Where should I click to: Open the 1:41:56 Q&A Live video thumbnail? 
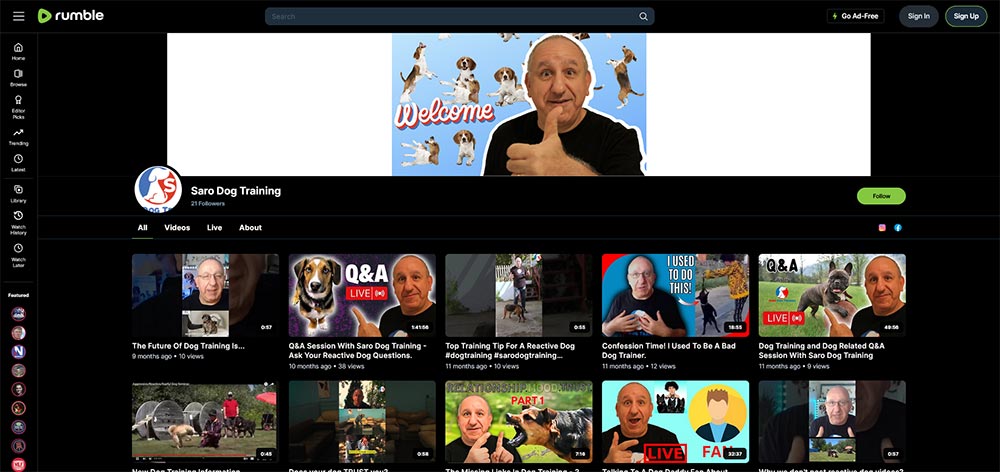click(362, 295)
